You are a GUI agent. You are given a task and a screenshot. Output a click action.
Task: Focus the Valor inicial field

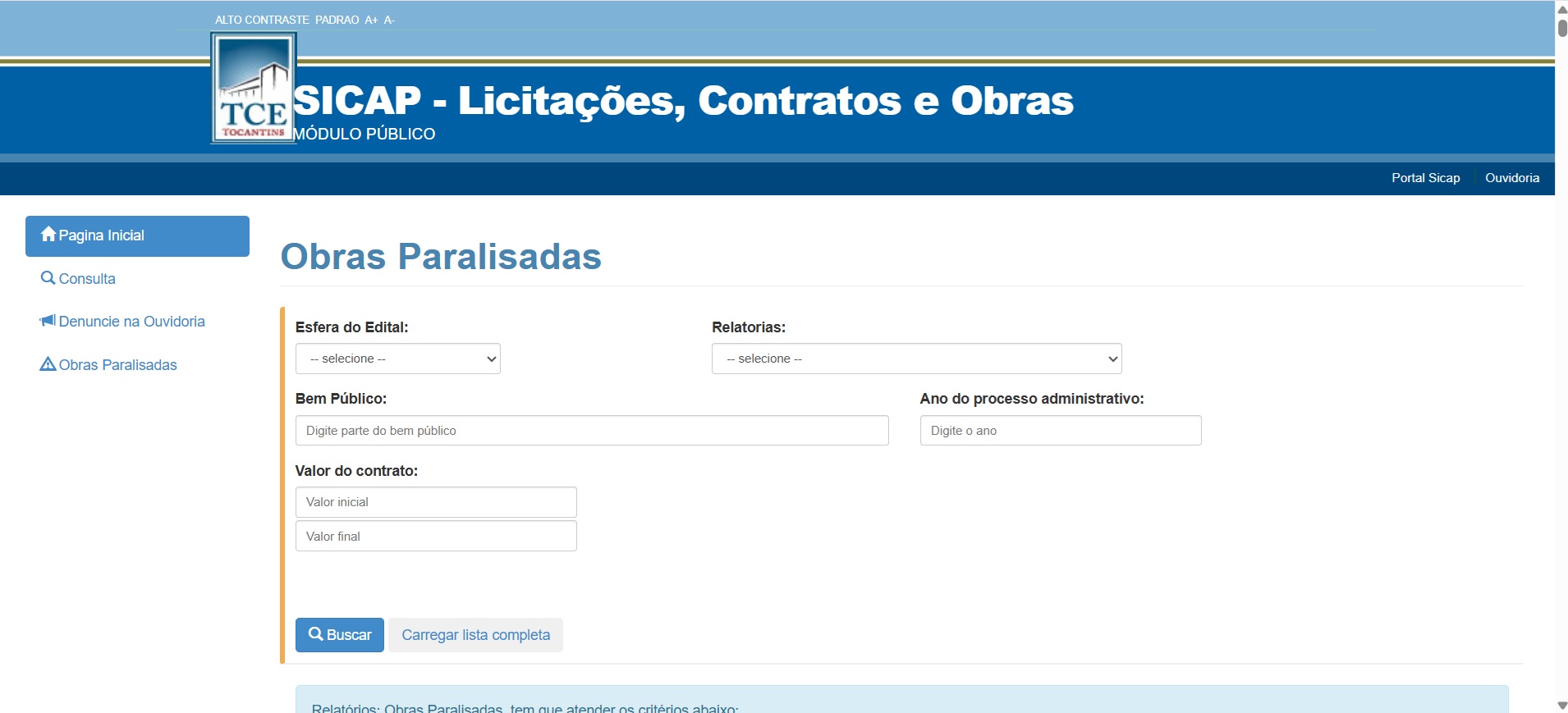click(436, 502)
